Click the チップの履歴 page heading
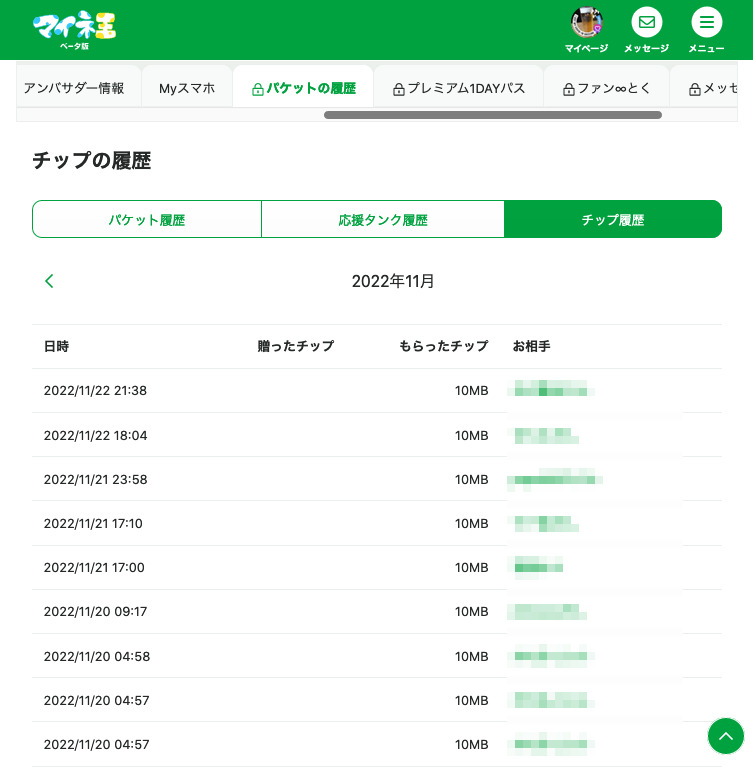The height and width of the screenshot is (768, 753). click(x=92, y=161)
